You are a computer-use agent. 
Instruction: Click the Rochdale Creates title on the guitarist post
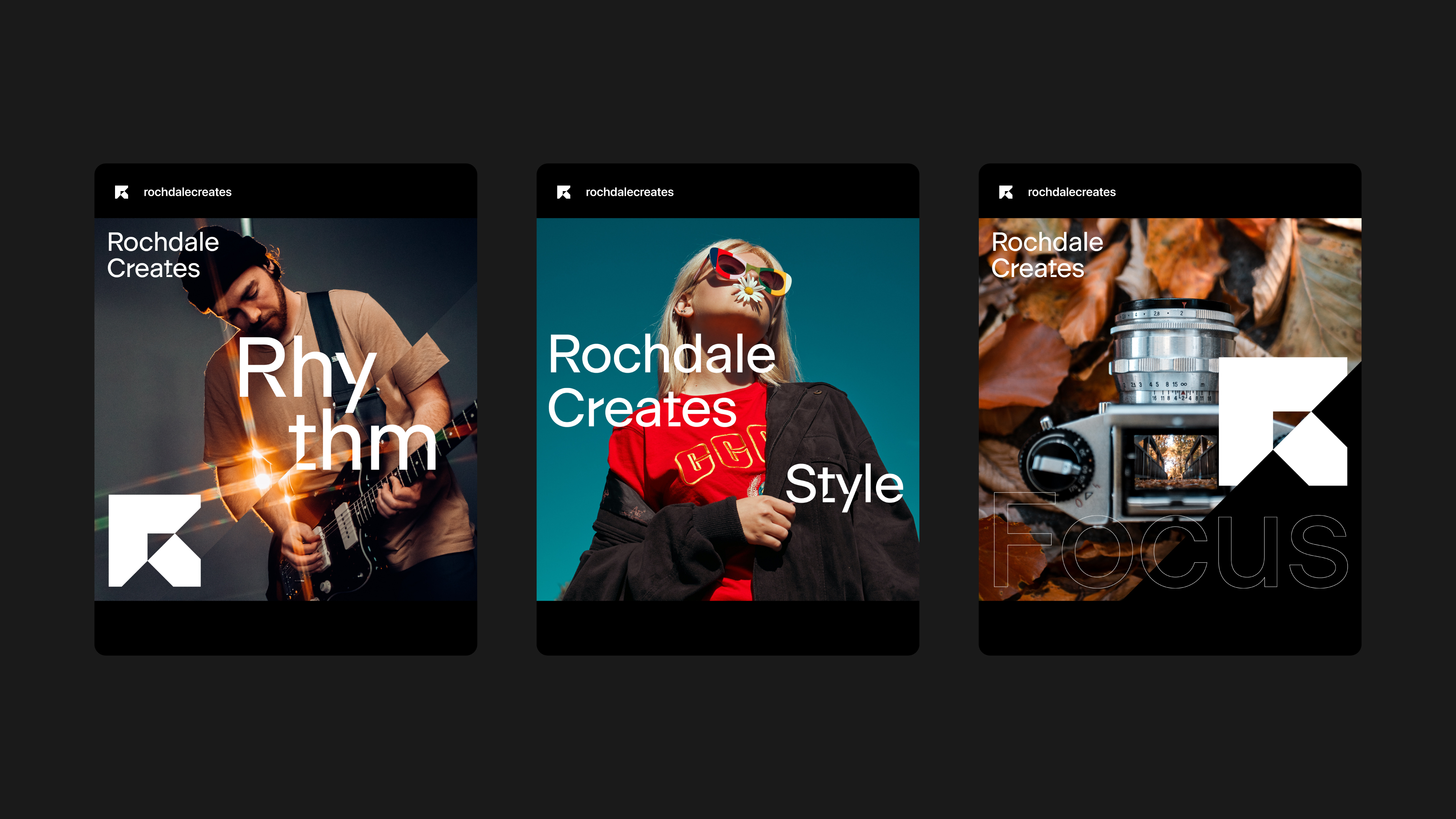(162, 255)
